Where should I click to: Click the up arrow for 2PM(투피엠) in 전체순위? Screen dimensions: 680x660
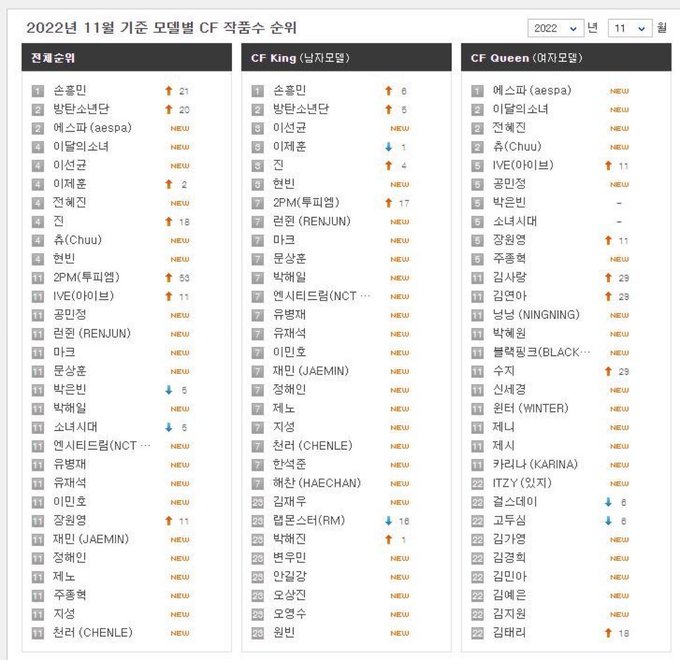[169, 278]
